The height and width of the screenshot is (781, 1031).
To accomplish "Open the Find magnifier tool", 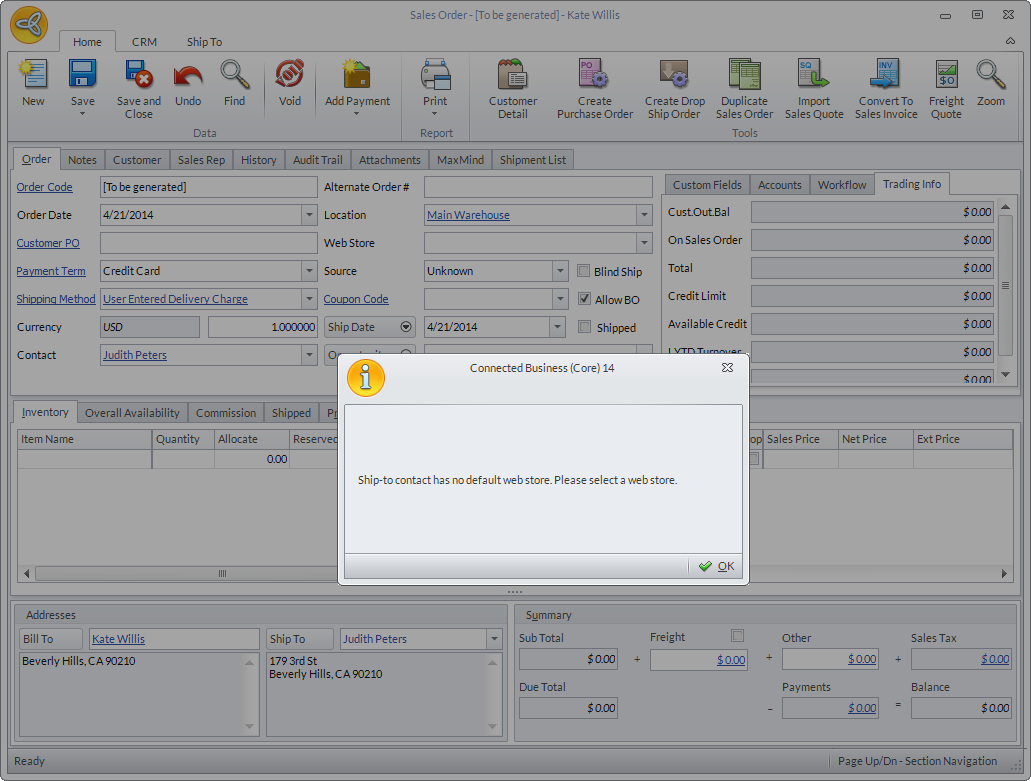I will point(234,76).
